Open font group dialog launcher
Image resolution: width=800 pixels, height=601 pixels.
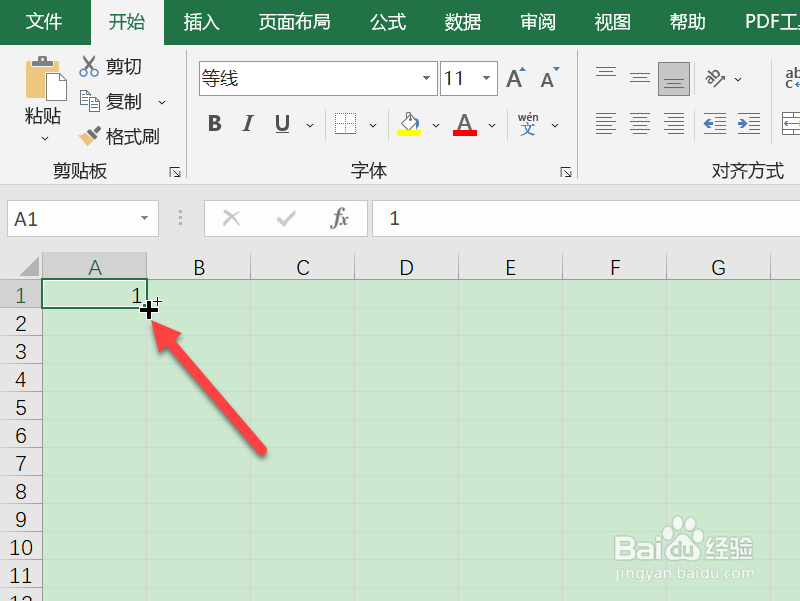click(565, 172)
